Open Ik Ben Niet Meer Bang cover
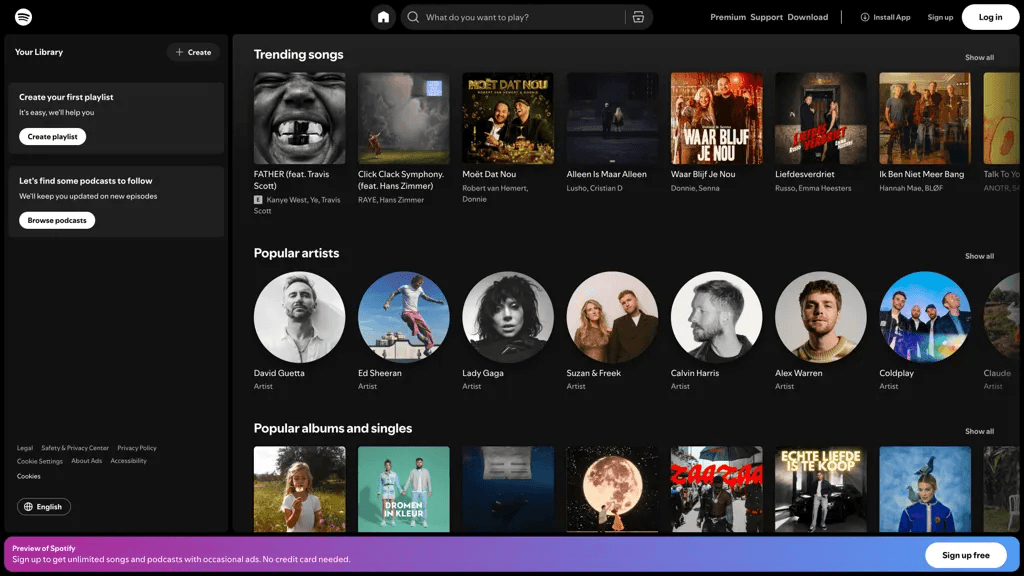 tap(925, 118)
